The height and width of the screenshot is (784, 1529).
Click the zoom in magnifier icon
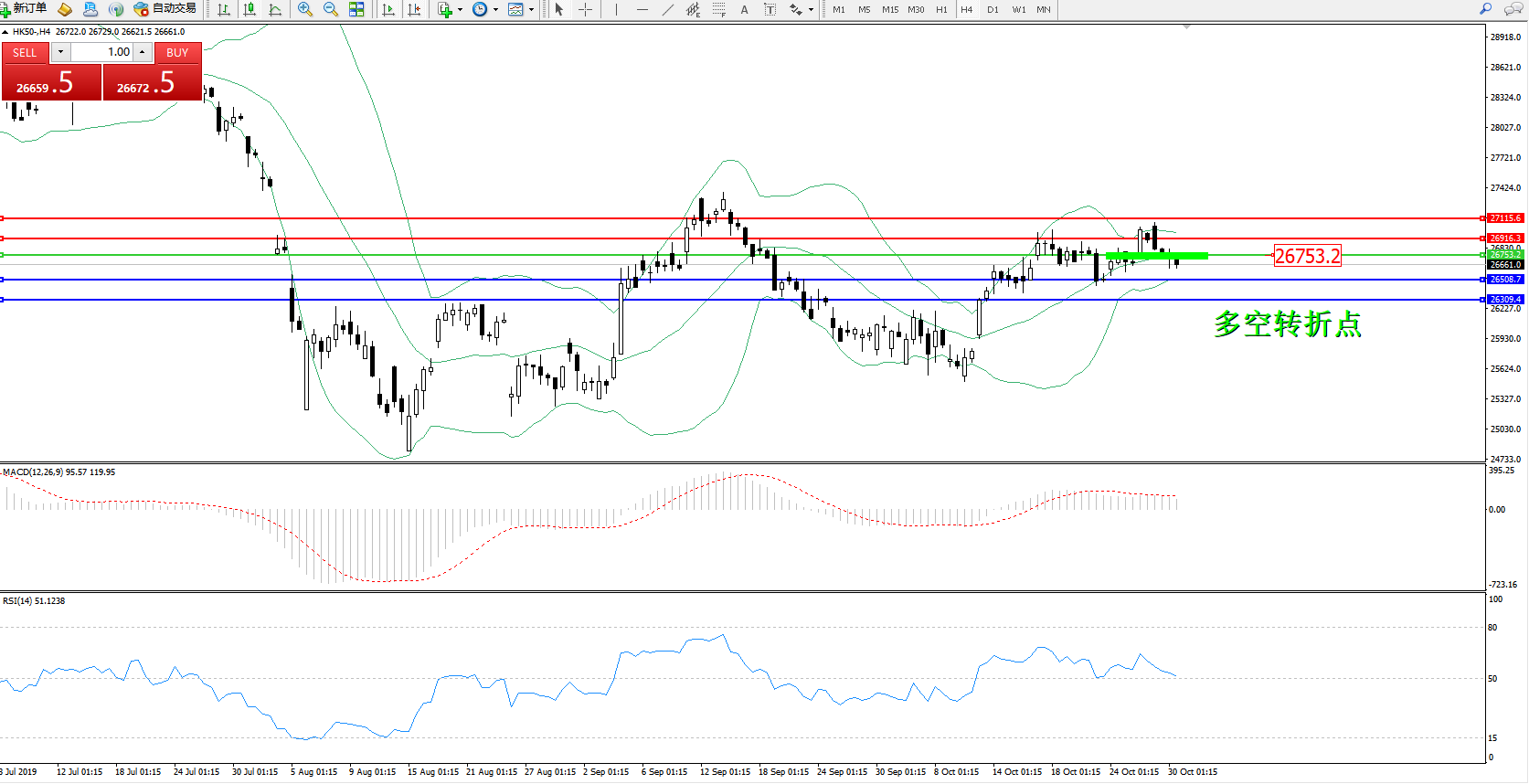click(305, 9)
